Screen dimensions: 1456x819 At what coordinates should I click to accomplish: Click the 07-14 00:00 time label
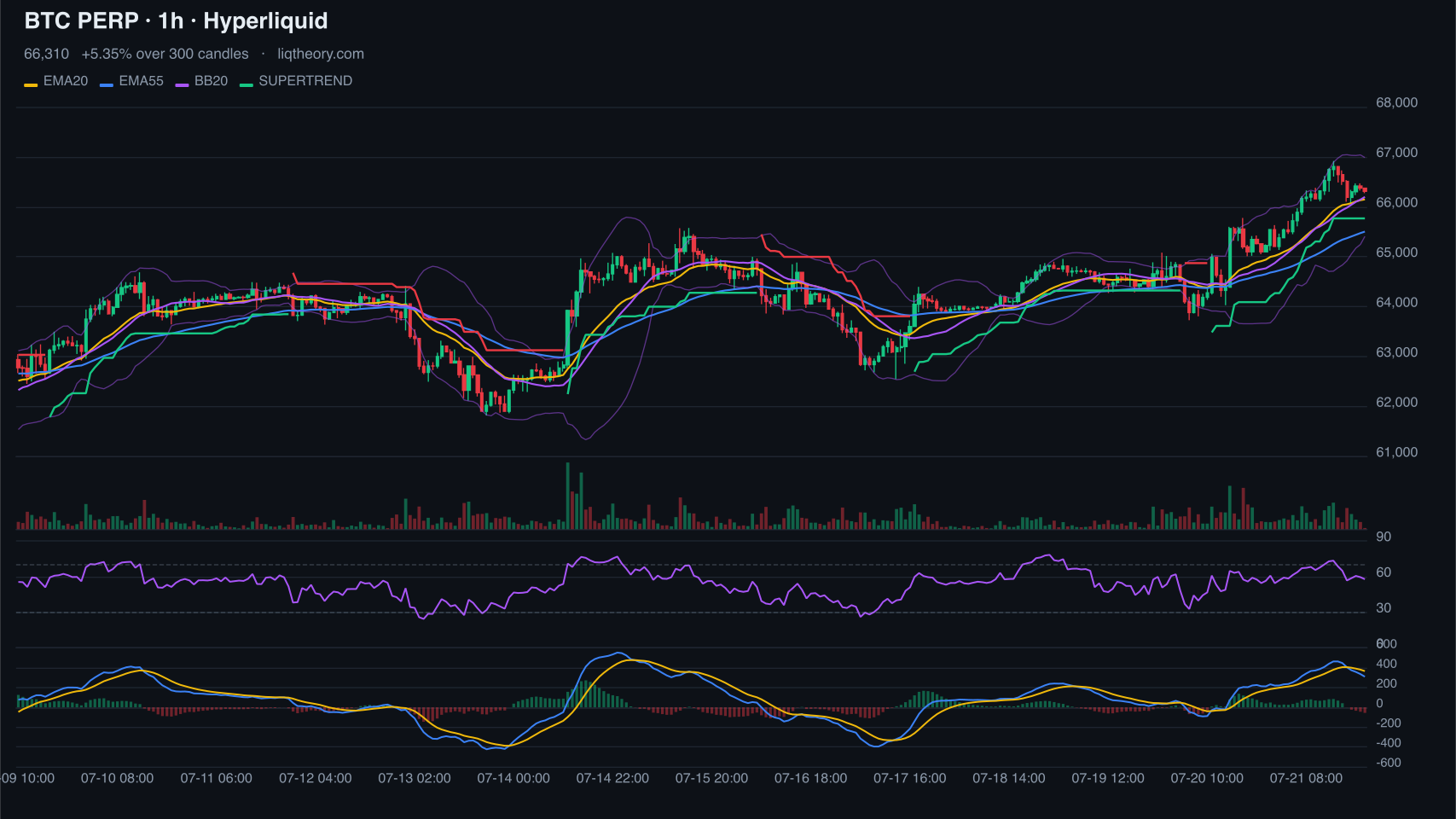513,778
